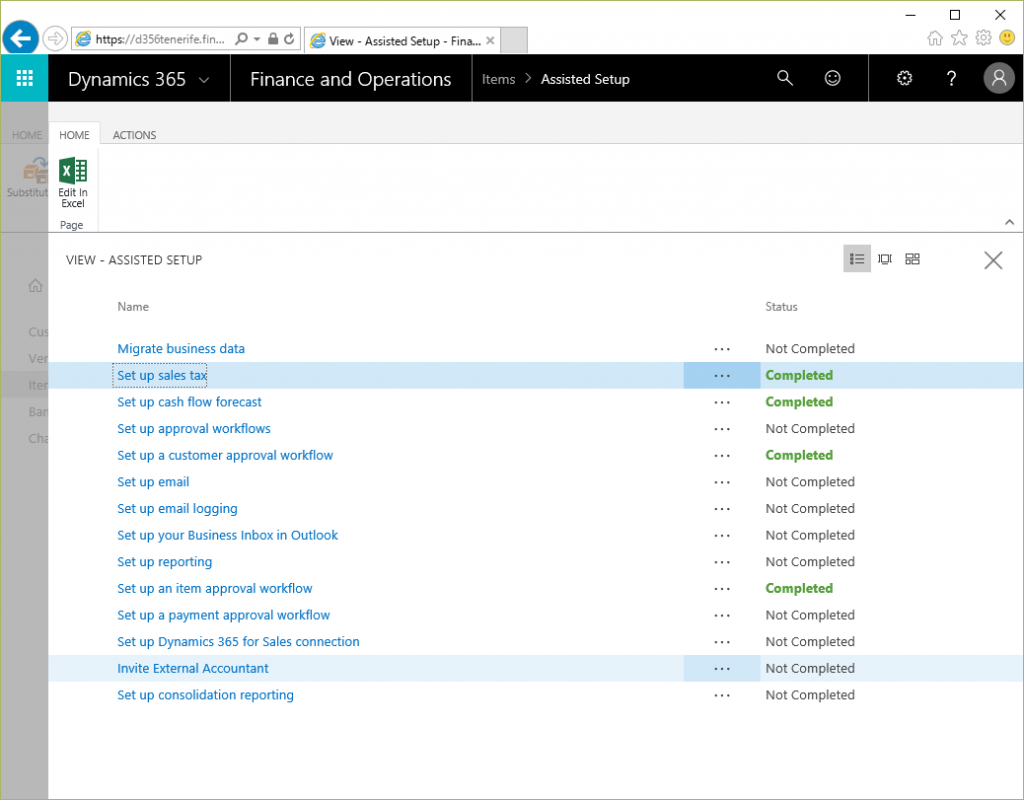This screenshot has width=1024, height=800.
Task: Switch to list view layout
Action: (857, 259)
